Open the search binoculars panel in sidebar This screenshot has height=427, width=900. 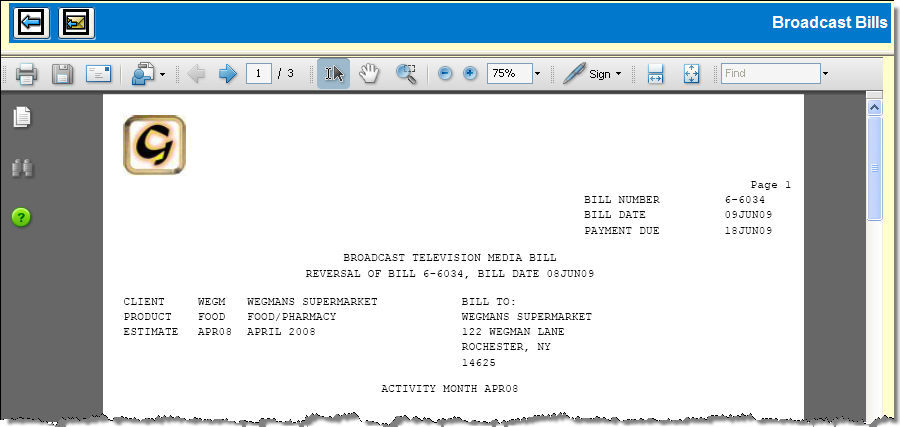pos(22,168)
